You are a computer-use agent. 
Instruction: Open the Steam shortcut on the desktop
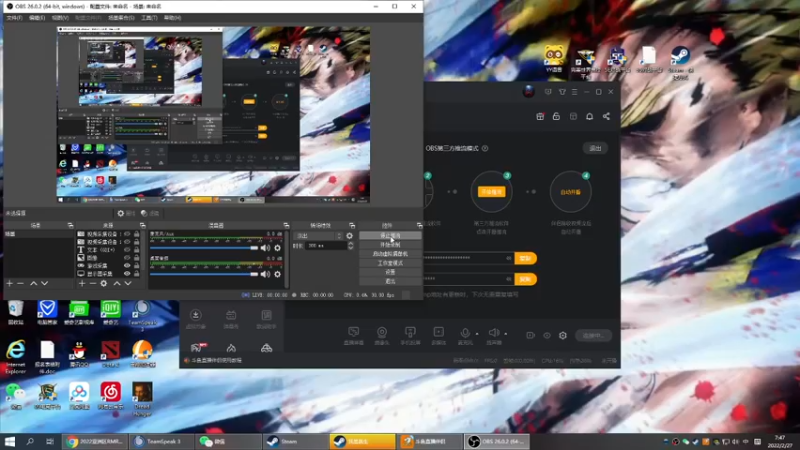pos(680,62)
